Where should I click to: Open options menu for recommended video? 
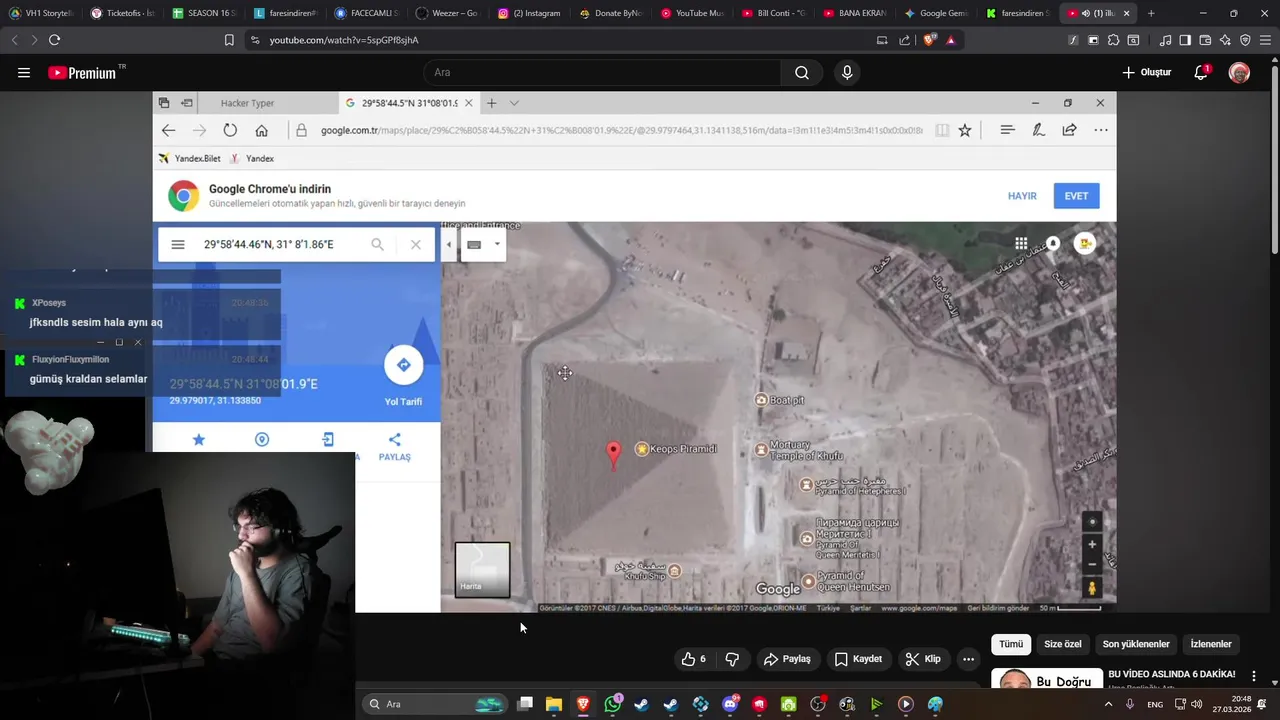[1254, 677]
